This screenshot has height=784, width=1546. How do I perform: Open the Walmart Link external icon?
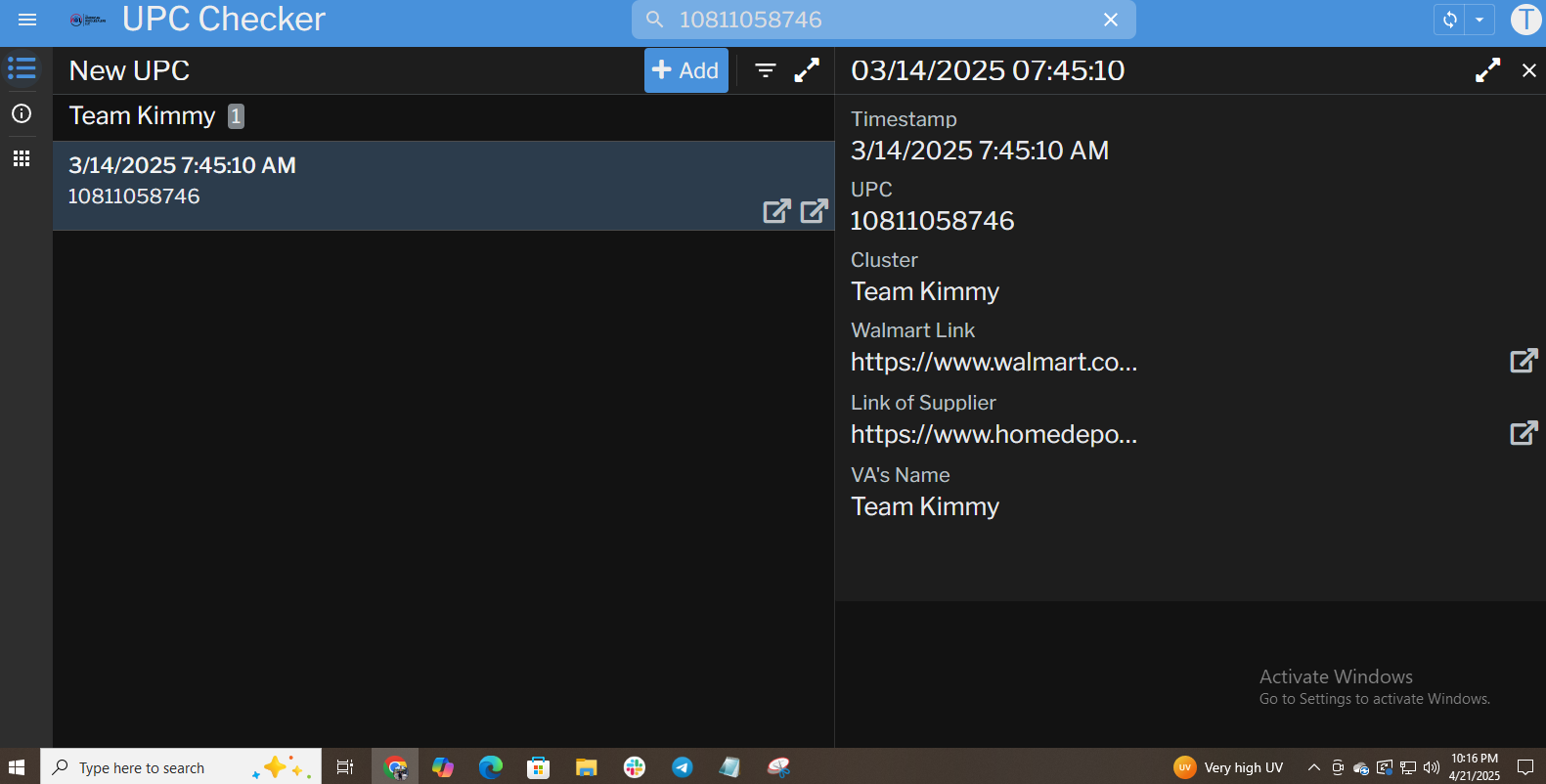(1524, 361)
